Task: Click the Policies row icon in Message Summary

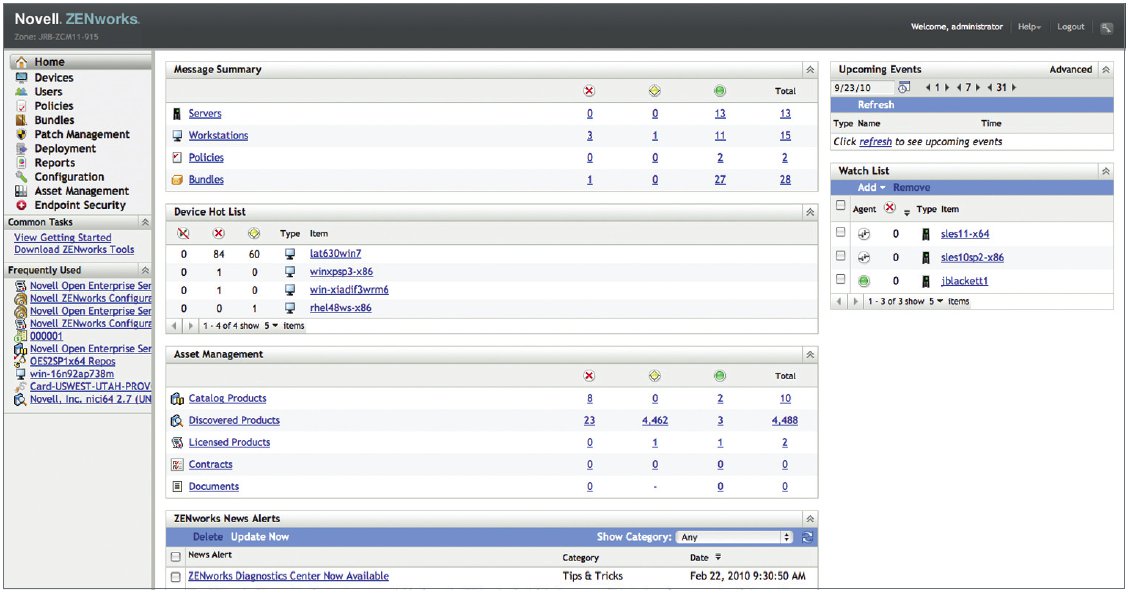Action: [x=177, y=158]
